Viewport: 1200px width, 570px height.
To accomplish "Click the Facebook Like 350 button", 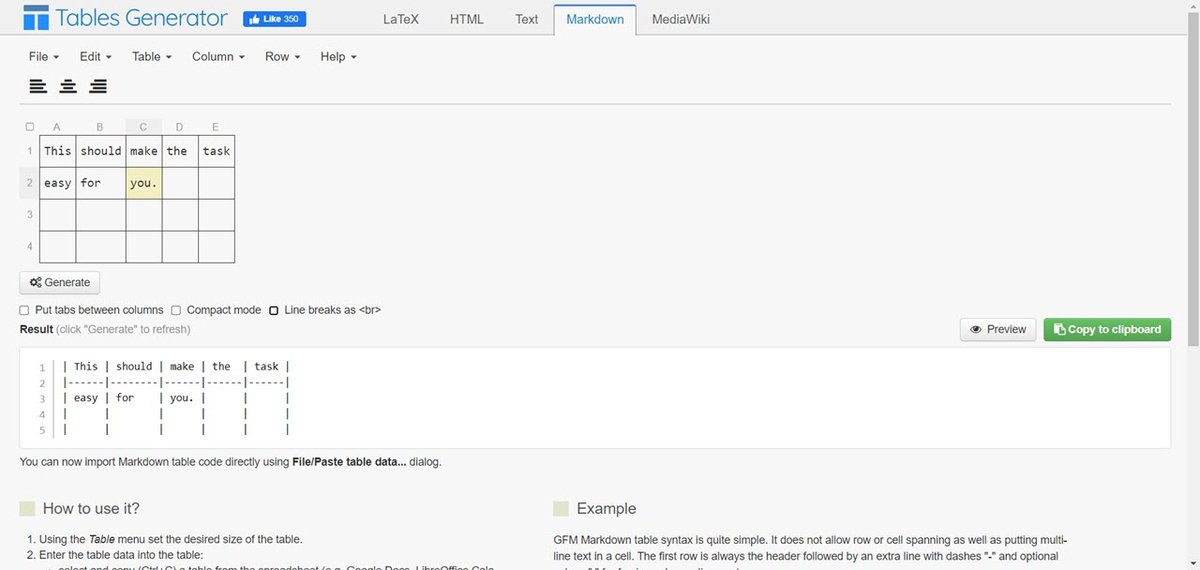I will [x=274, y=19].
